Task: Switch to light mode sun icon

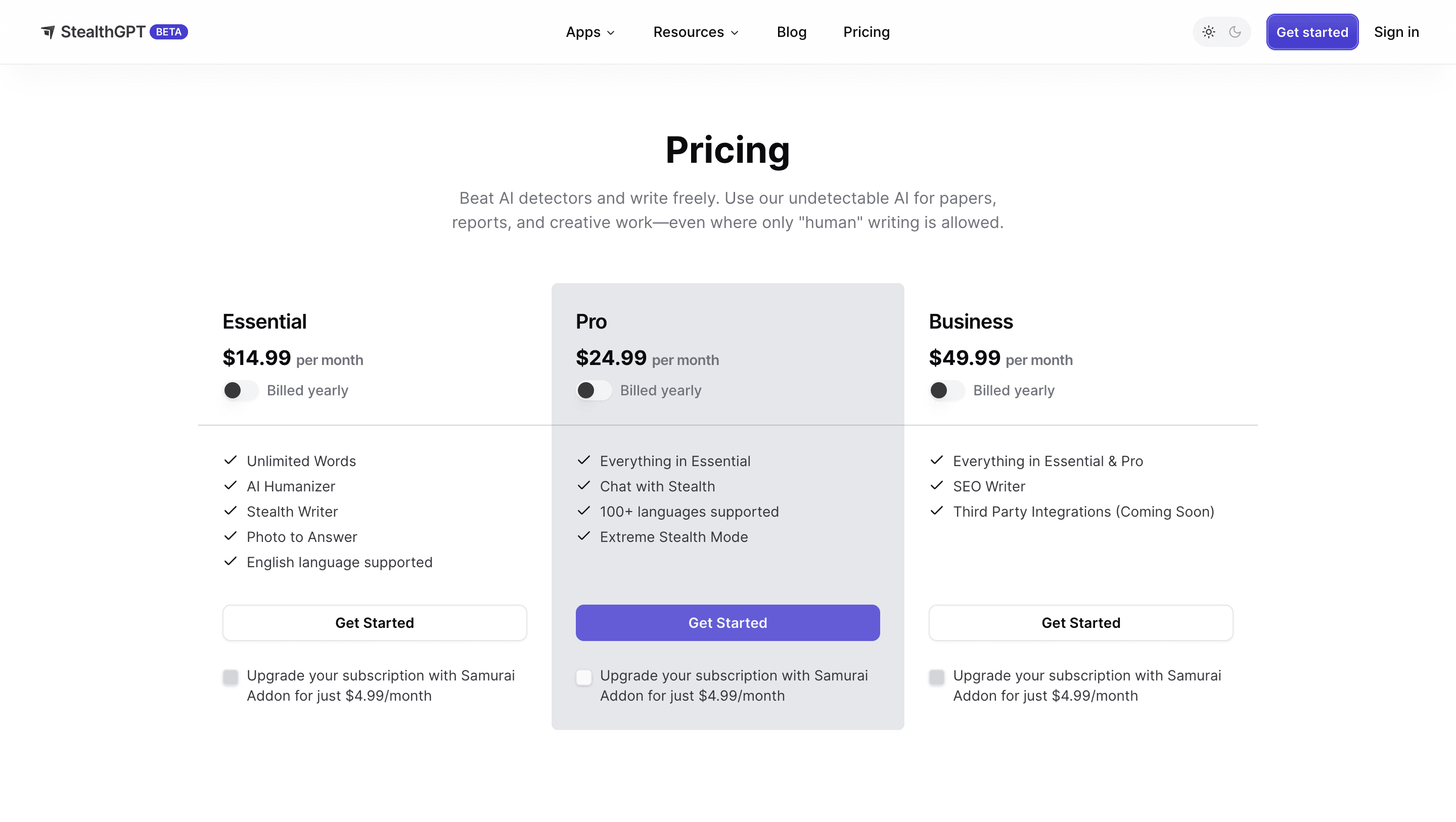Action: [1208, 32]
